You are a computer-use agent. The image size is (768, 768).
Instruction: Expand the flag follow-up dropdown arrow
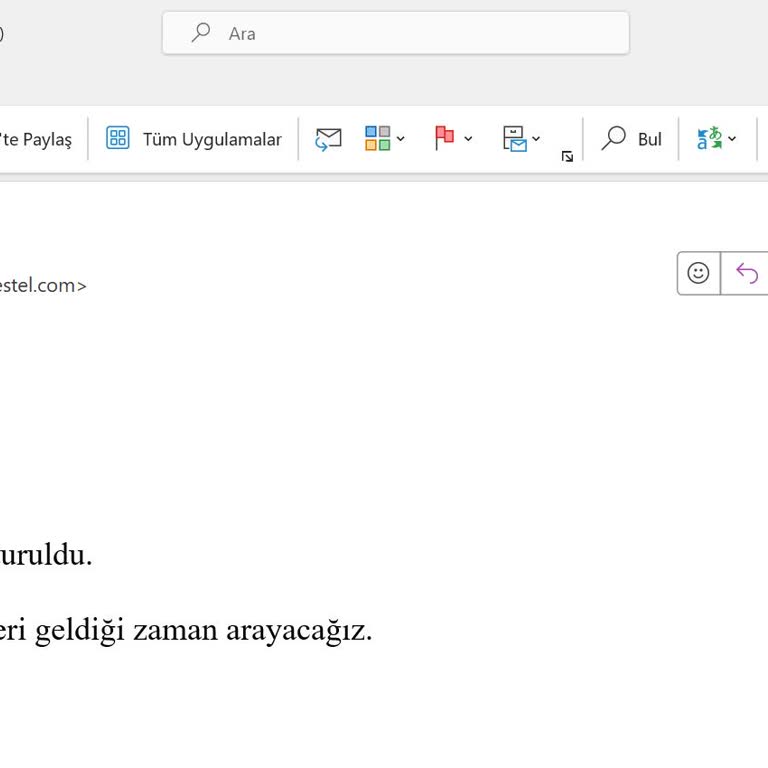[x=468, y=139]
